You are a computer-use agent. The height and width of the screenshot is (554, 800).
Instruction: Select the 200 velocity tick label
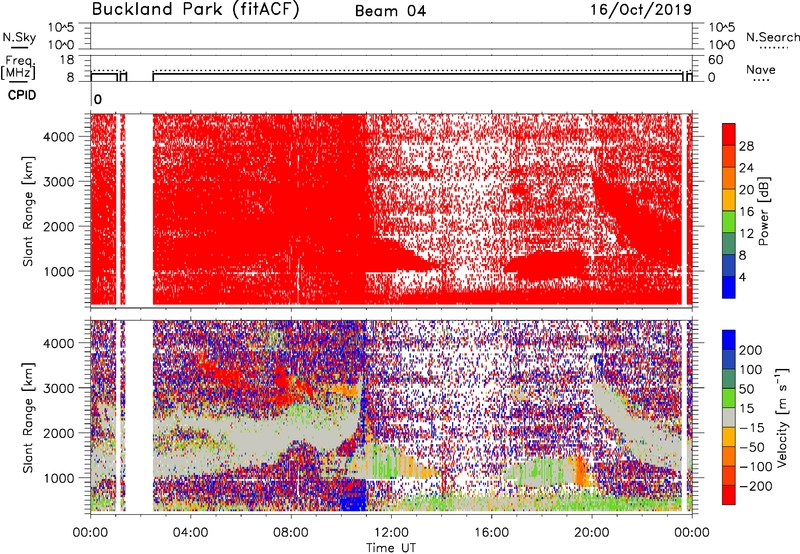pyautogui.click(x=751, y=350)
